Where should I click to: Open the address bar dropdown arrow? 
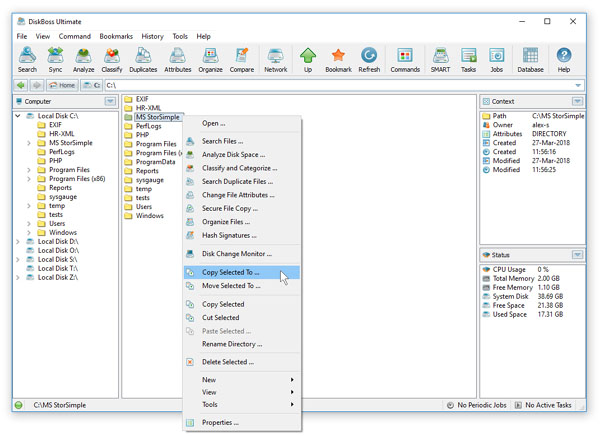(578, 85)
